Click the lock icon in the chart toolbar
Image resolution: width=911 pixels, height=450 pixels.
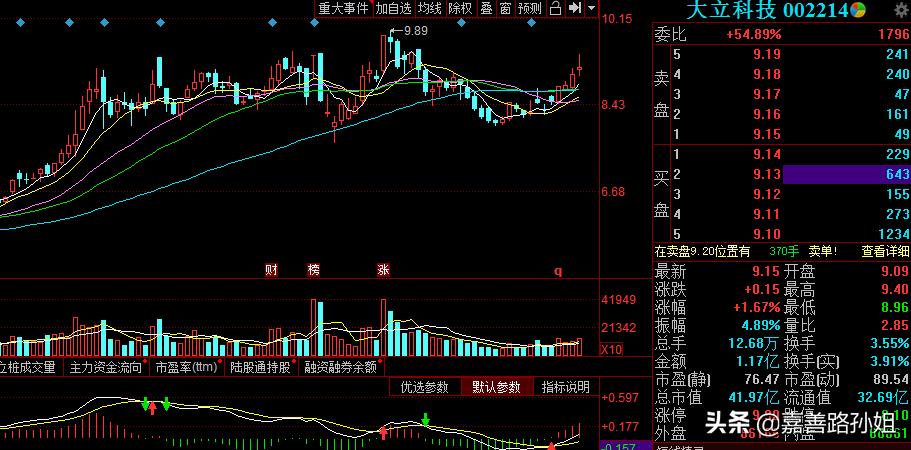point(555,8)
